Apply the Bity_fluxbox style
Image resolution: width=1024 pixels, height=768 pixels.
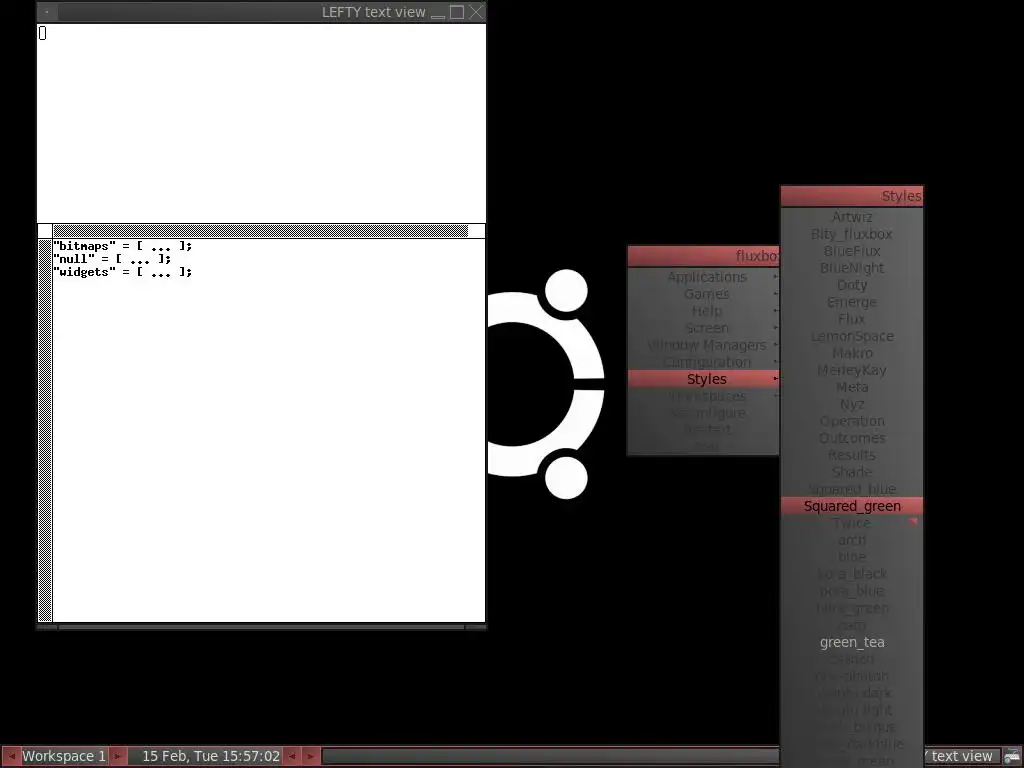point(852,234)
